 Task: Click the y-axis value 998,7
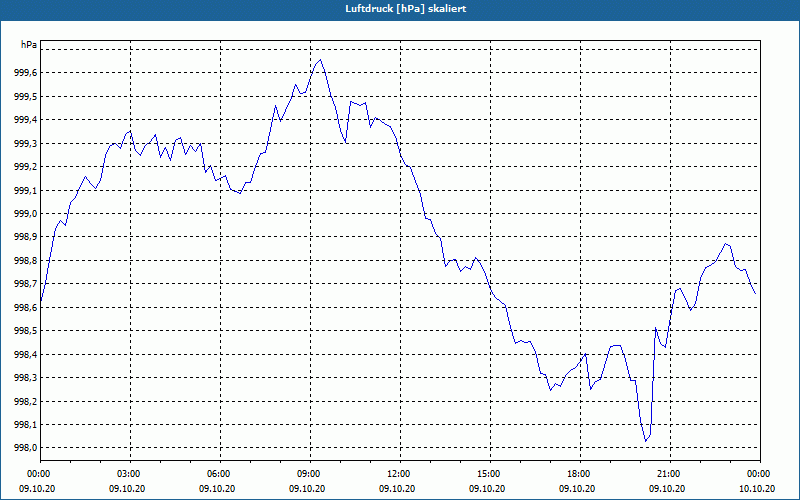pyautogui.click(x=26, y=284)
